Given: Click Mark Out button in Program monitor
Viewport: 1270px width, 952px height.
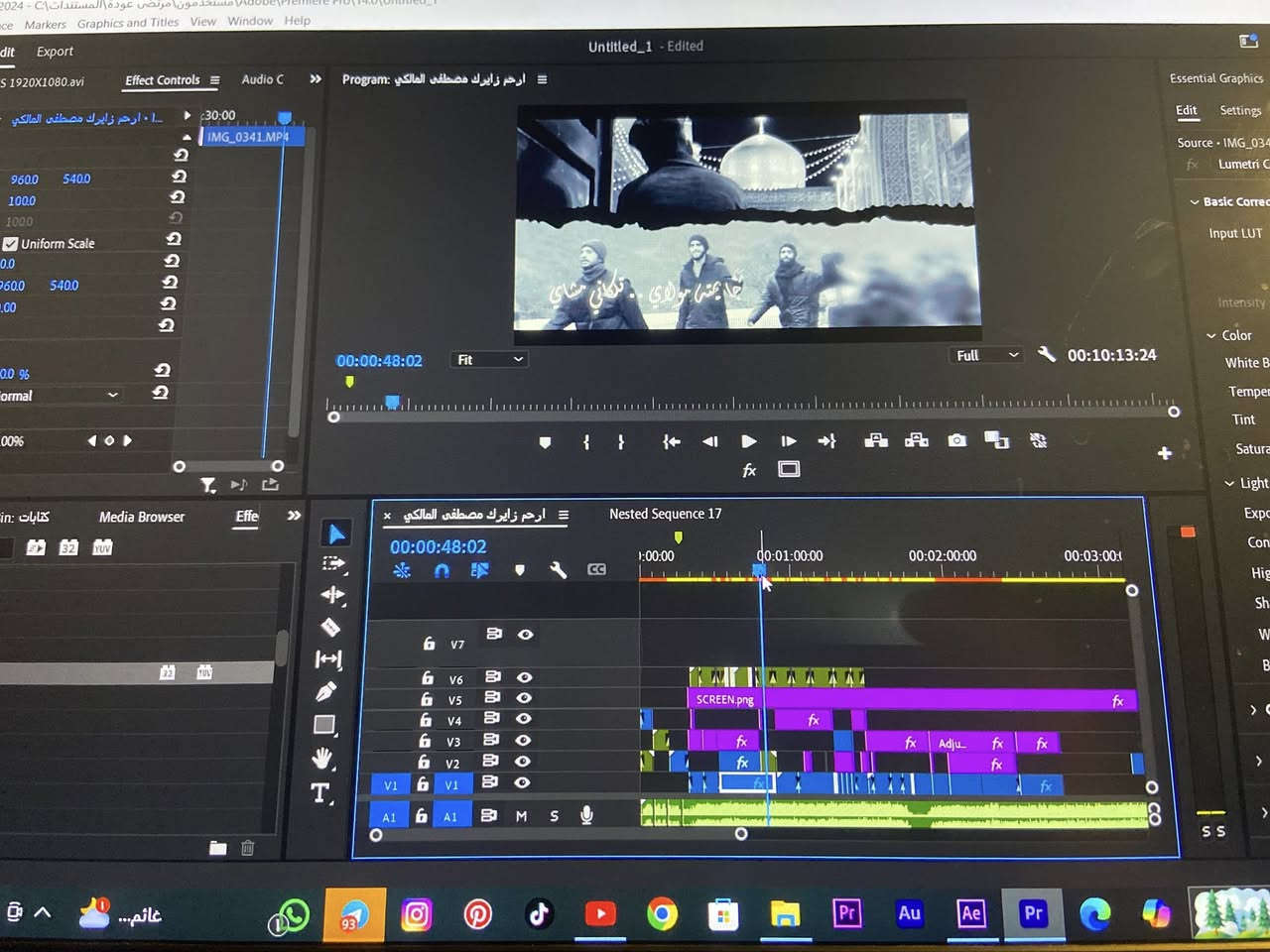Looking at the screenshot, I should click(x=621, y=442).
